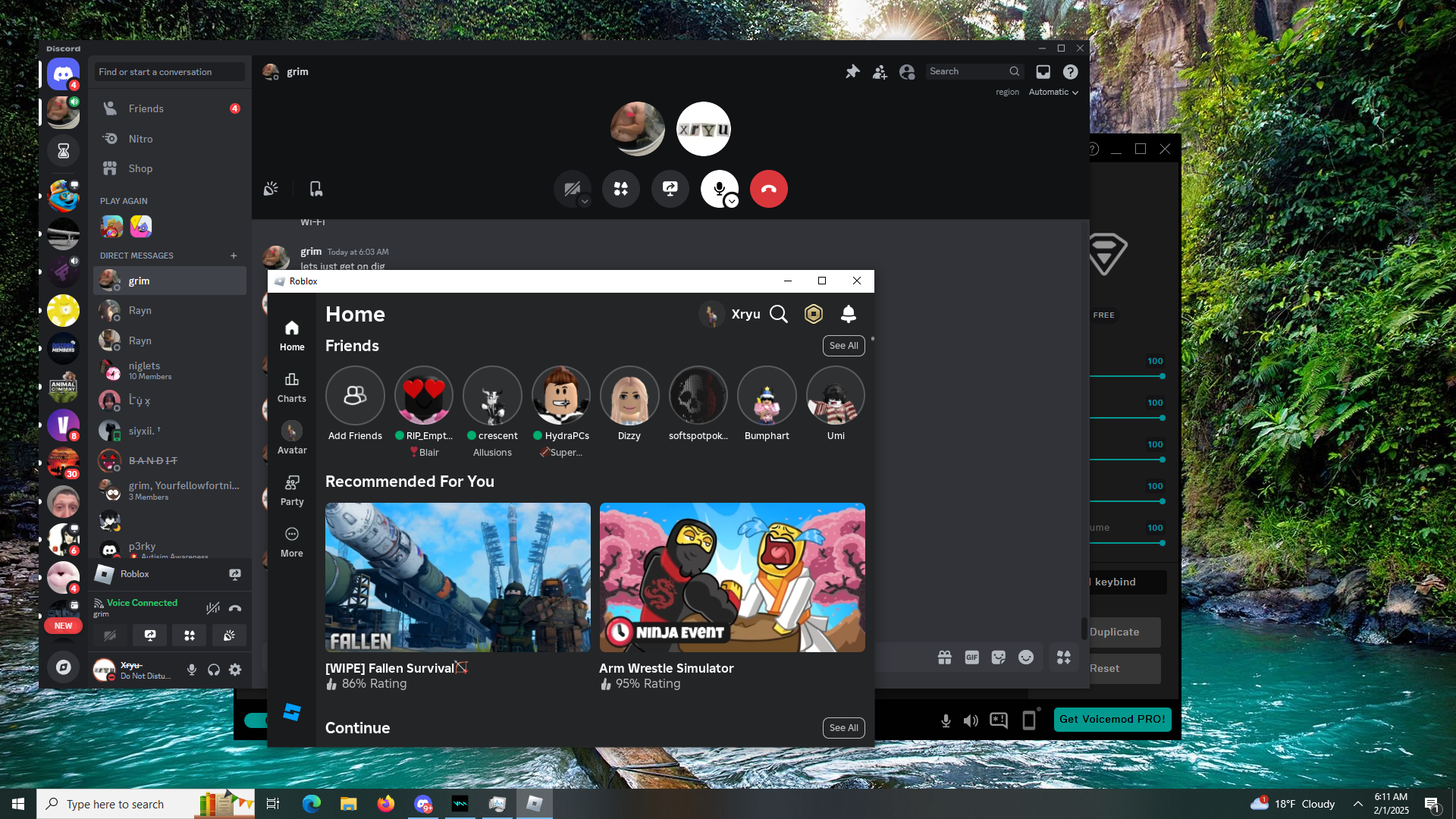The image size is (1456, 819).
Task: Open pinned messages in Discord
Action: [x=852, y=71]
